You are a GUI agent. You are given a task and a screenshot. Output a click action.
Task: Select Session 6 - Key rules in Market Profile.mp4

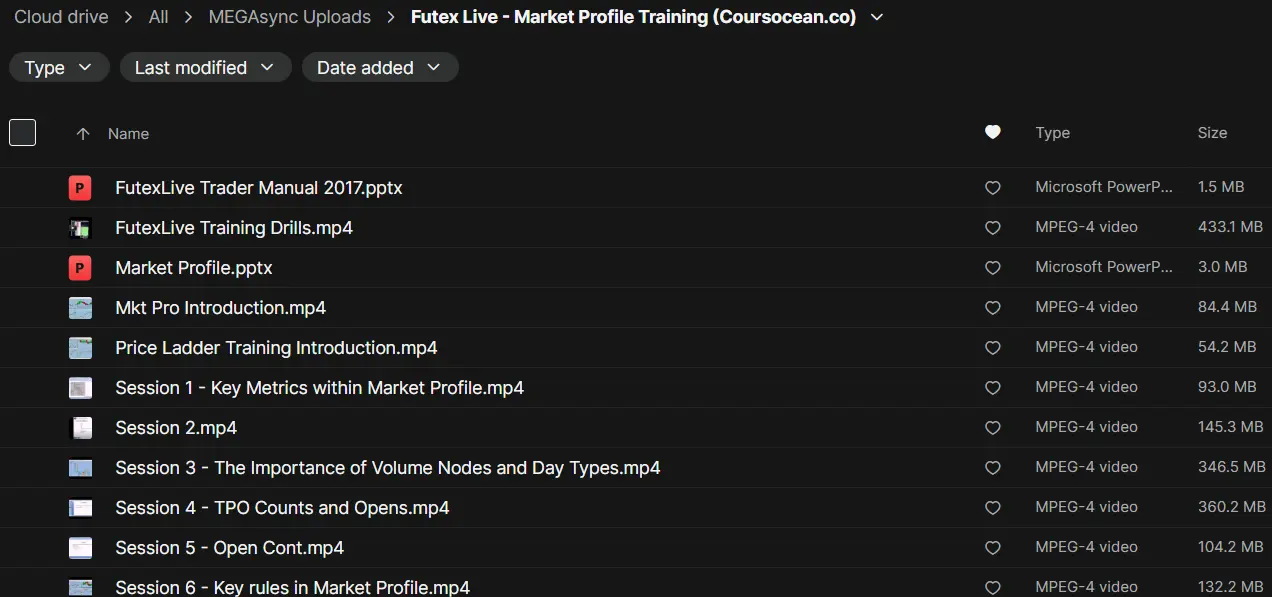pyautogui.click(x=293, y=587)
